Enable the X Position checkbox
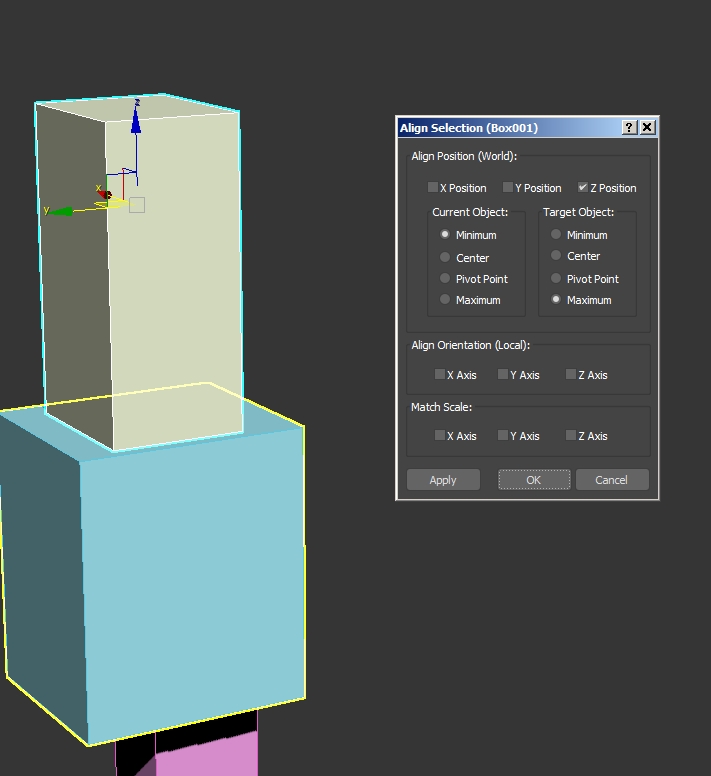711x776 pixels. coord(433,187)
